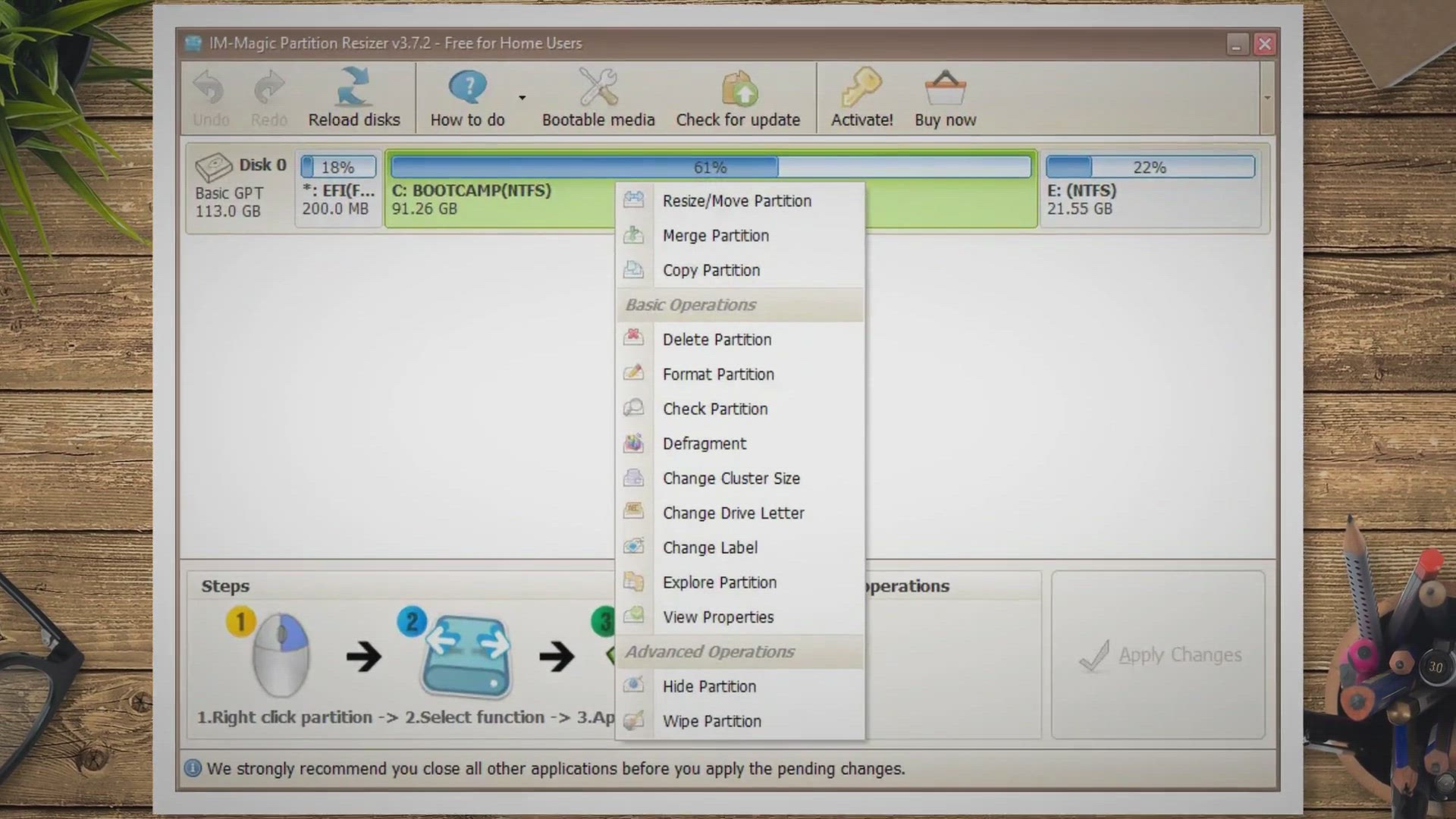Expand the How to do dropdown arrow
1456x819 pixels.
click(x=522, y=98)
